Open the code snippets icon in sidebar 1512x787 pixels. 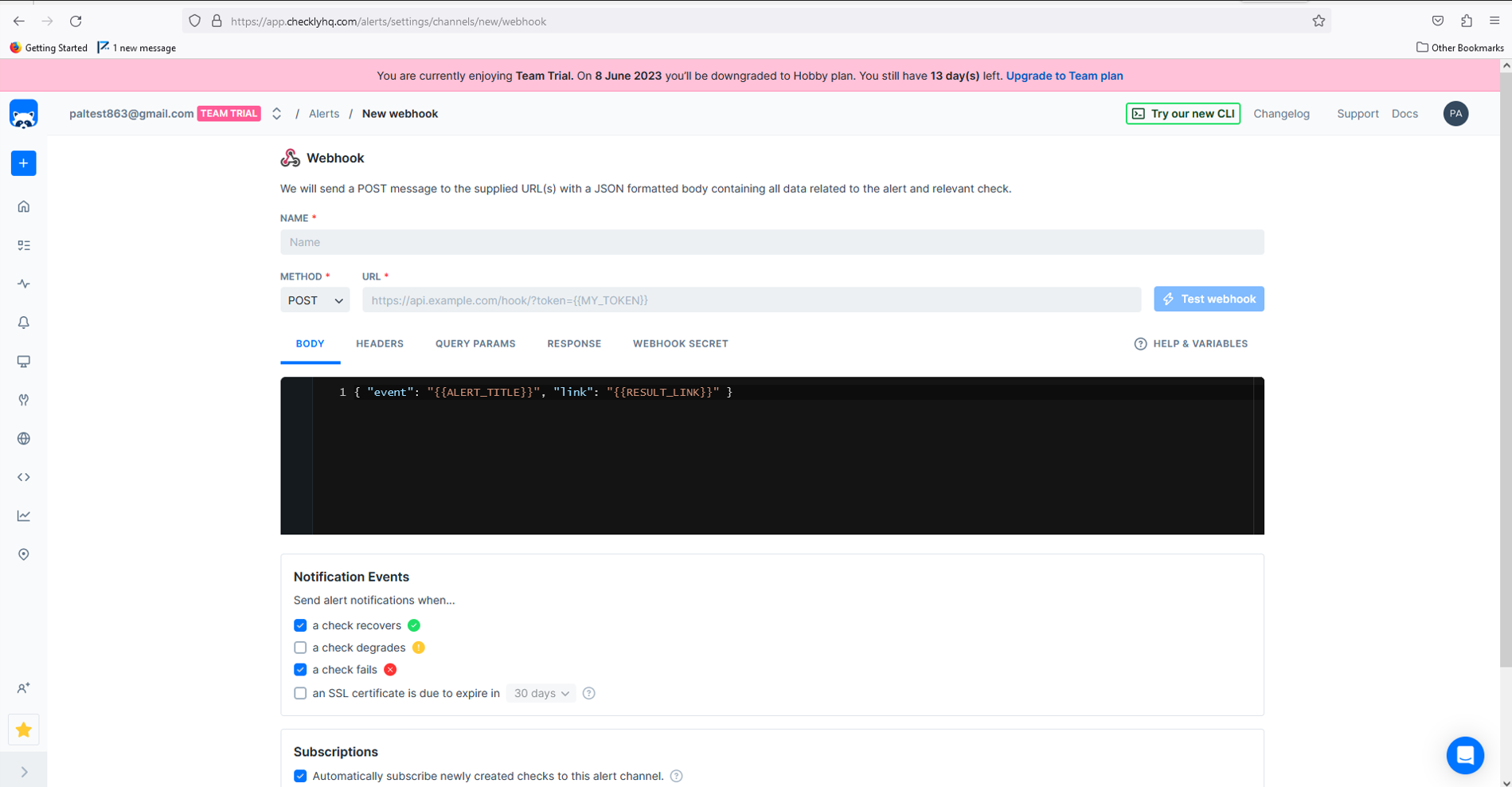(x=24, y=477)
